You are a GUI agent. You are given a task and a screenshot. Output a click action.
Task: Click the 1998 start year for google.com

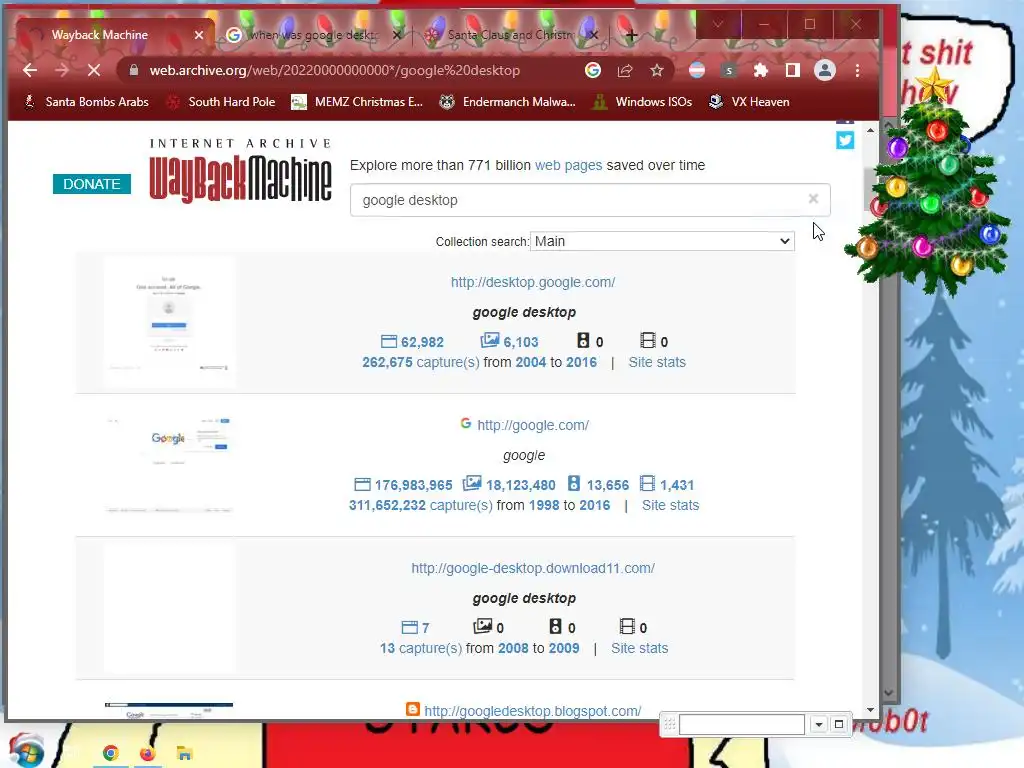(x=544, y=505)
